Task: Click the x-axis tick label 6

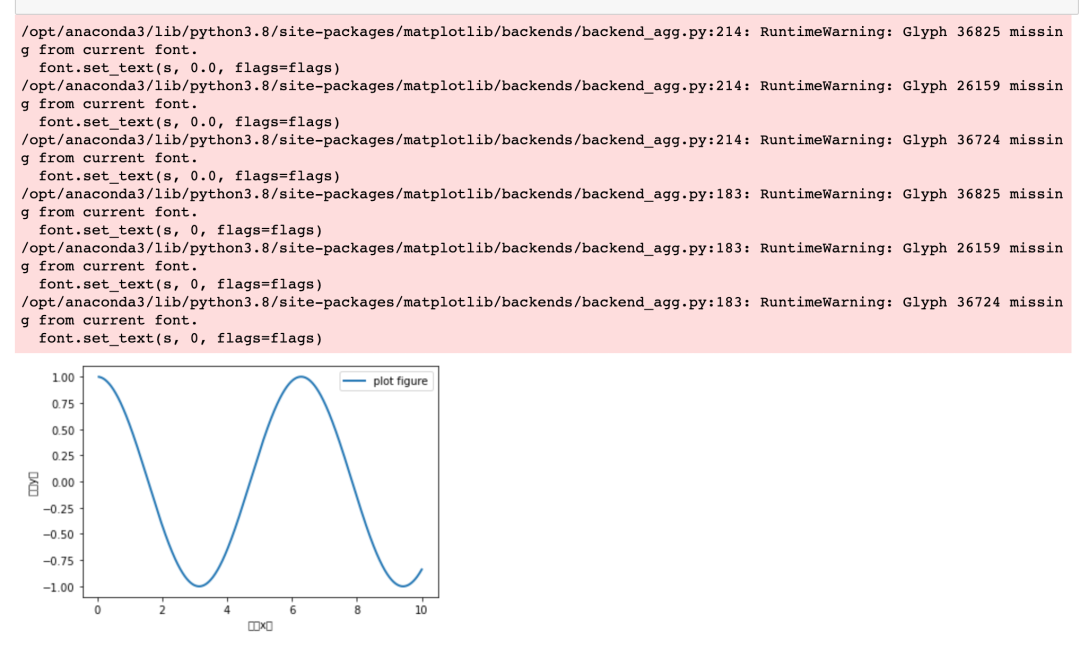Action: (293, 610)
